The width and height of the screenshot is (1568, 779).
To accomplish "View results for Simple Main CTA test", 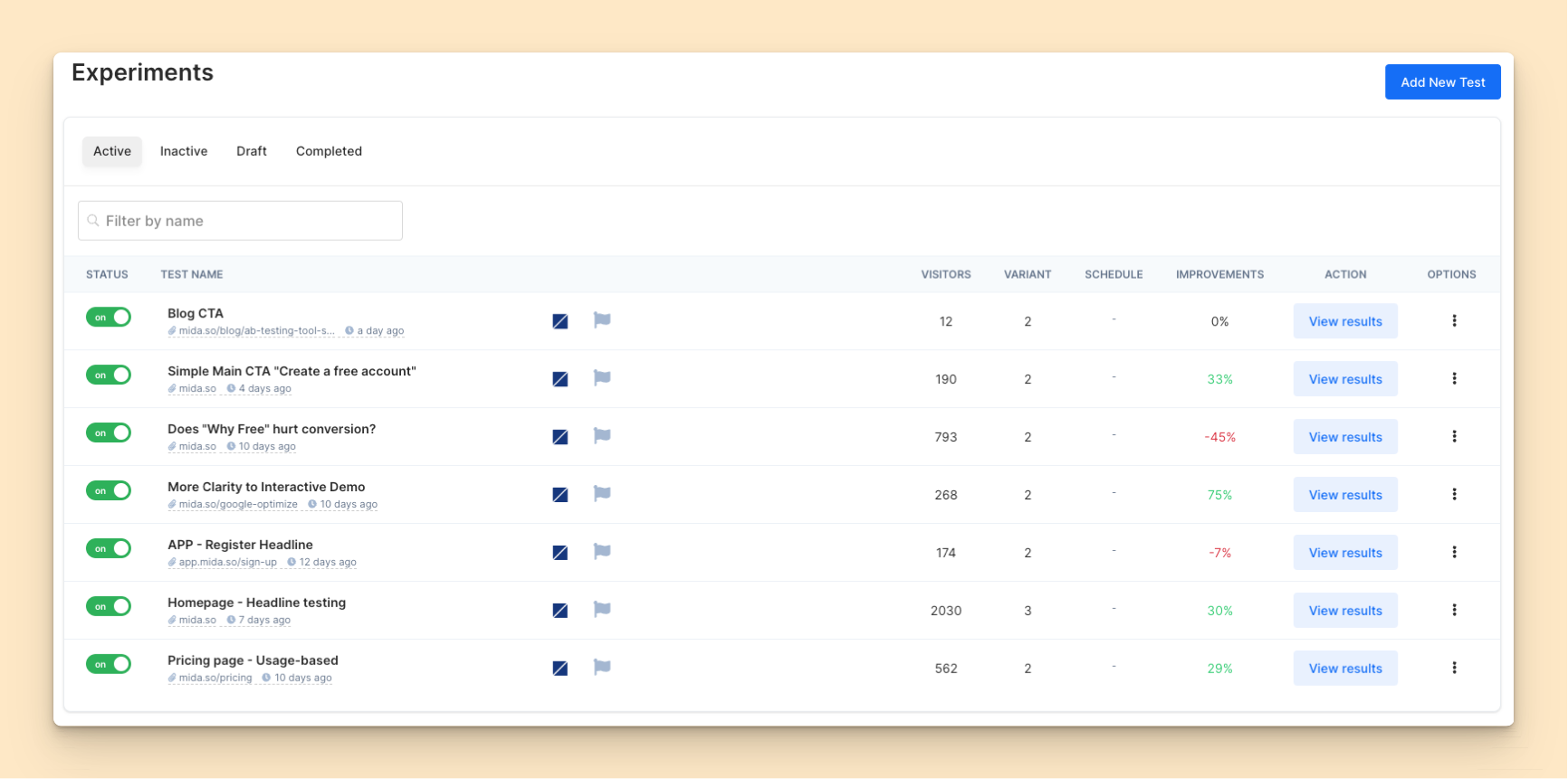I will [1344, 379].
